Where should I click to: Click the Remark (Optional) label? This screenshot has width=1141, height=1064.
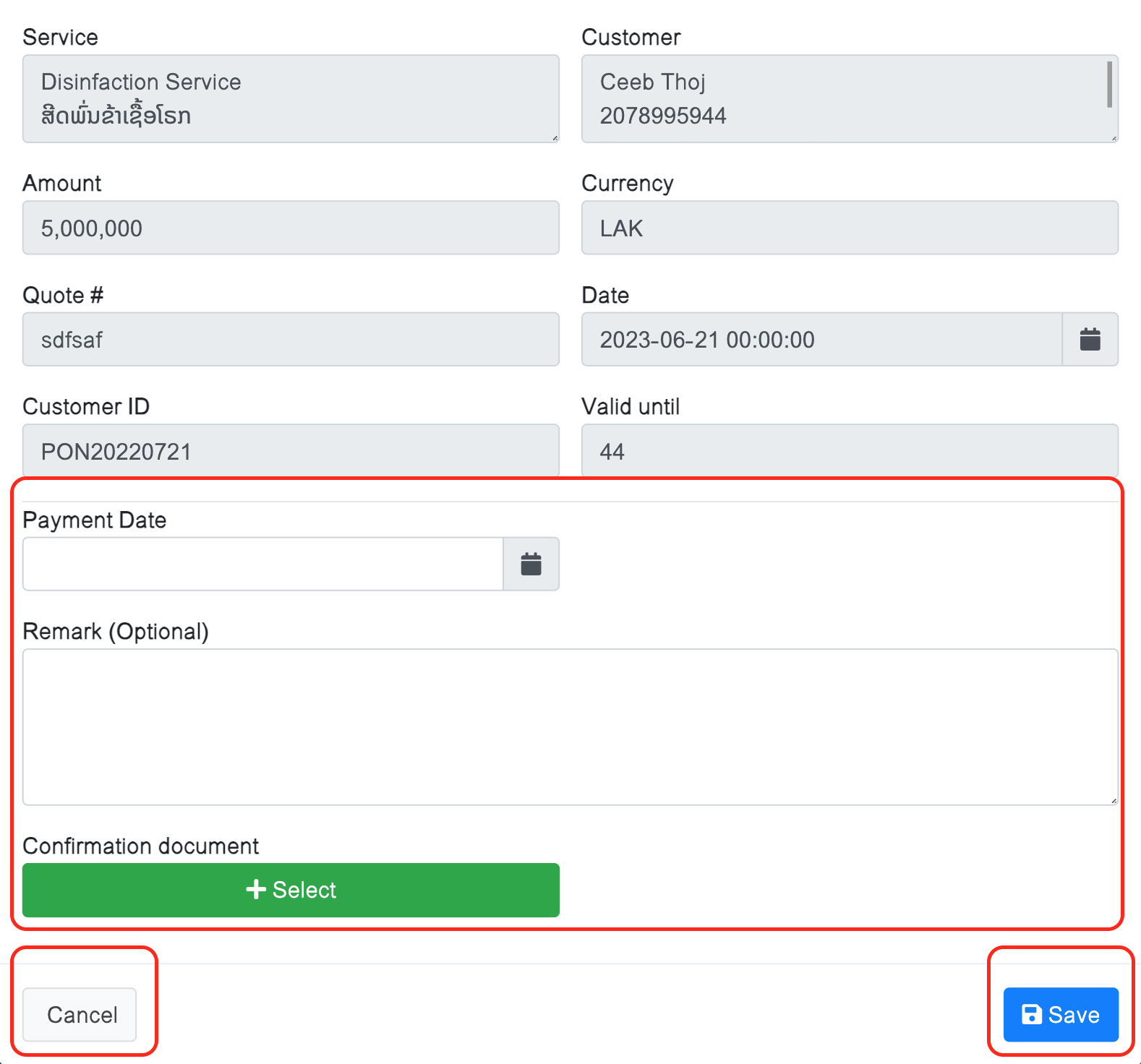click(x=116, y=631)
